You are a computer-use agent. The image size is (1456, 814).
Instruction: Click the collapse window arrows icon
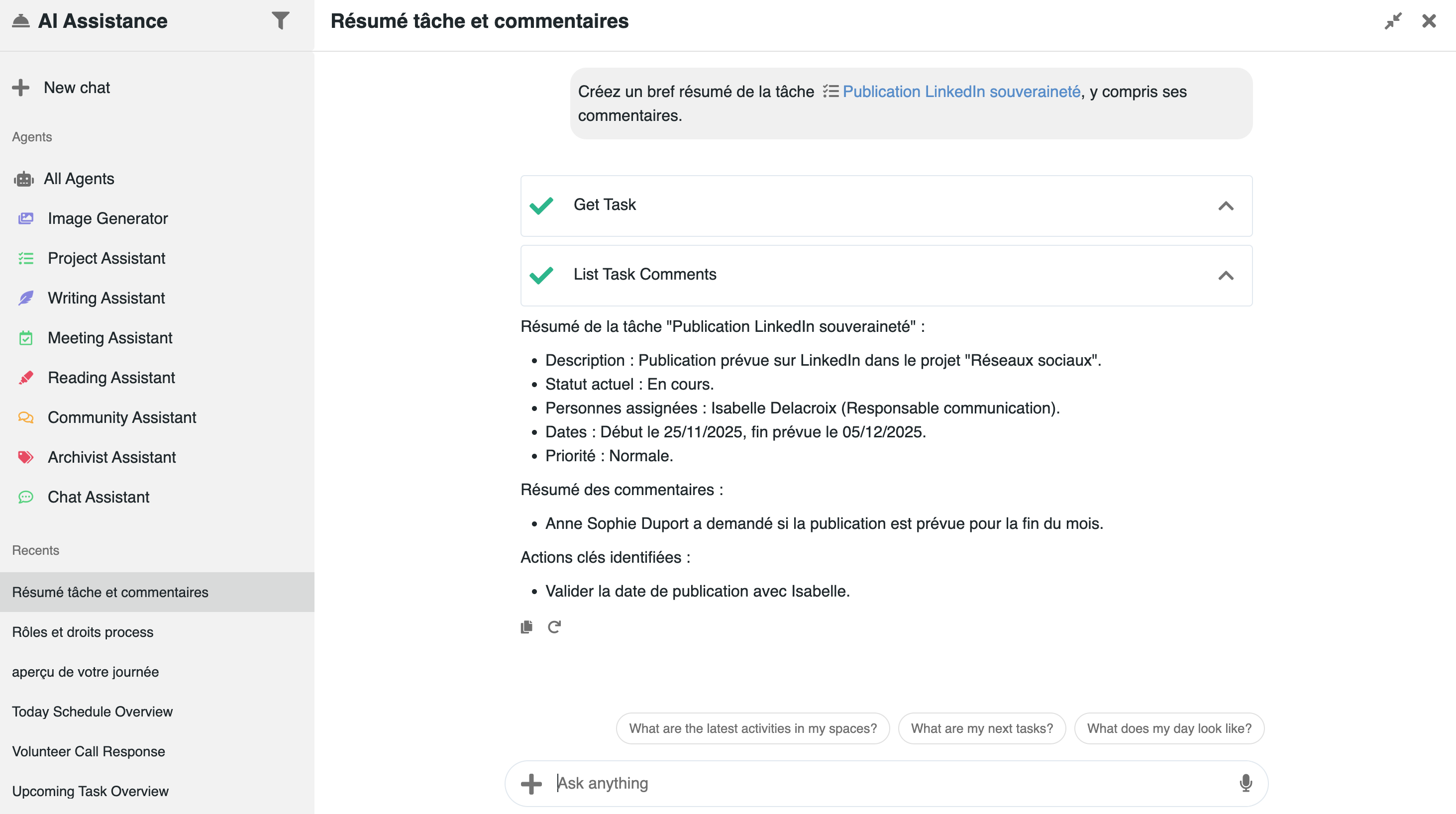pos(1393,21)
